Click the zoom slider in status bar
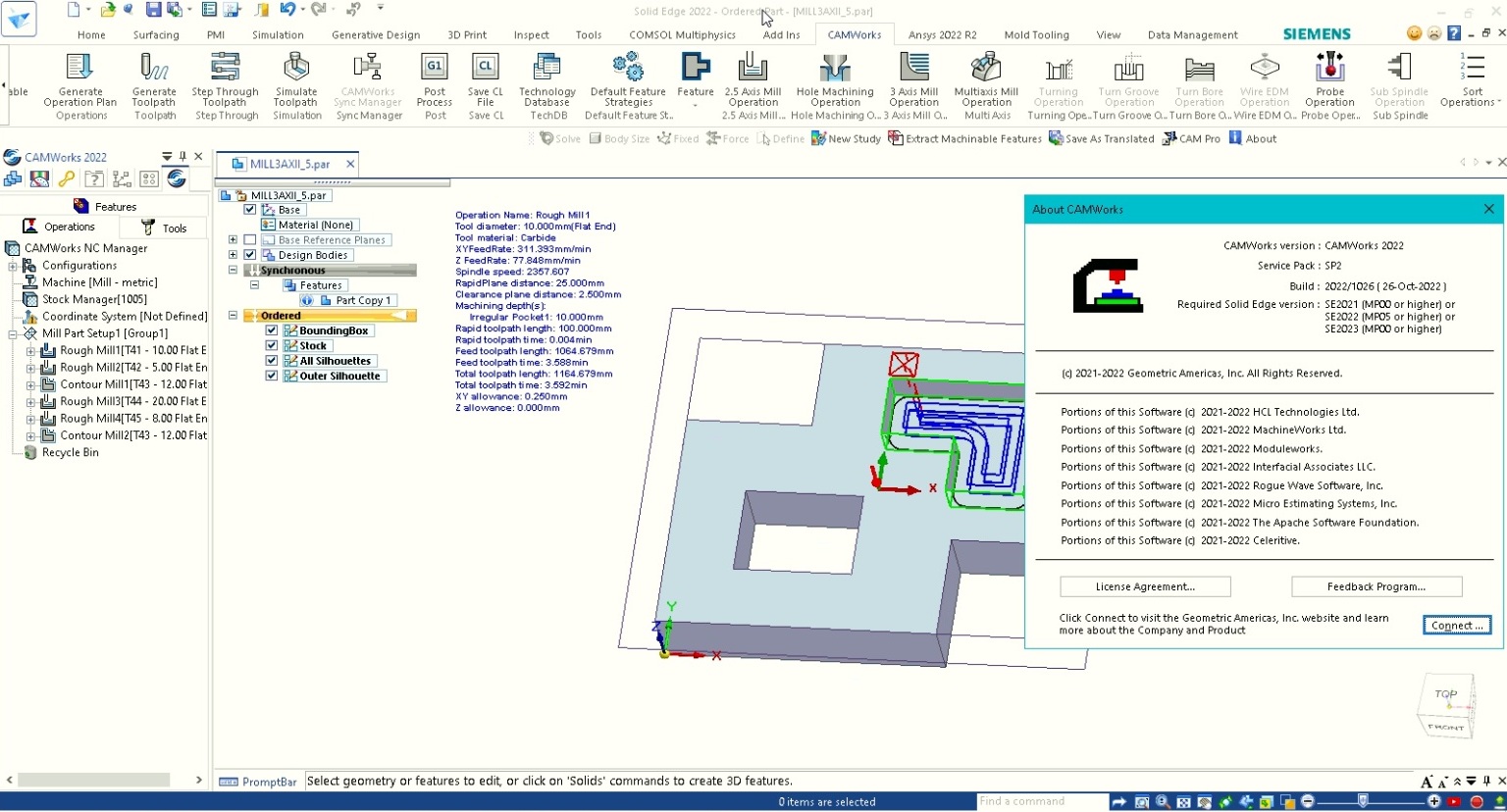Screen dimensions: 1507x812 point(1362,802)
